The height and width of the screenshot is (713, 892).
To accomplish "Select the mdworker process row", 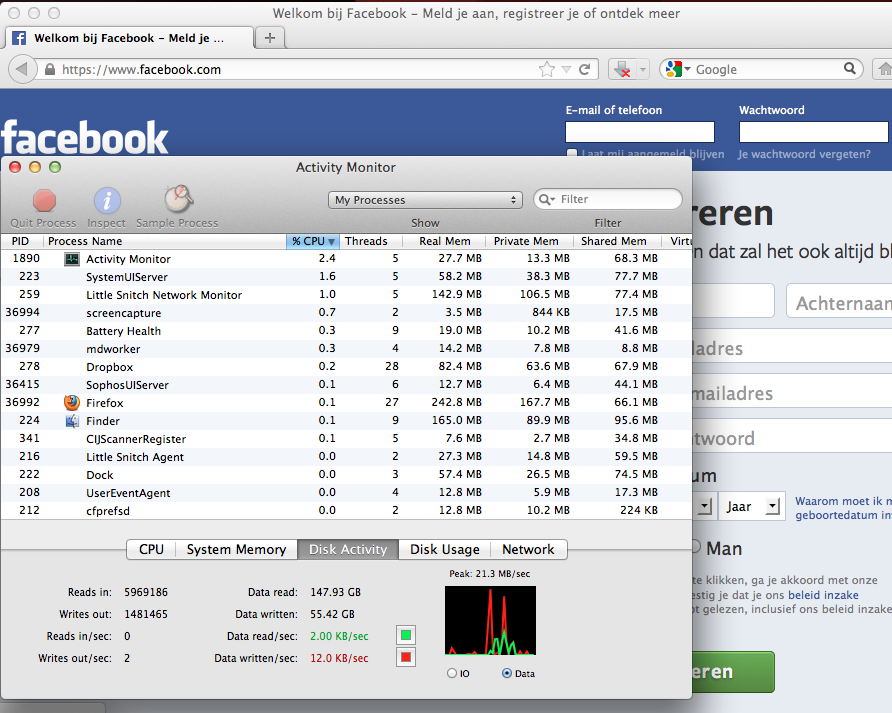I will click(x=346, y=349).
